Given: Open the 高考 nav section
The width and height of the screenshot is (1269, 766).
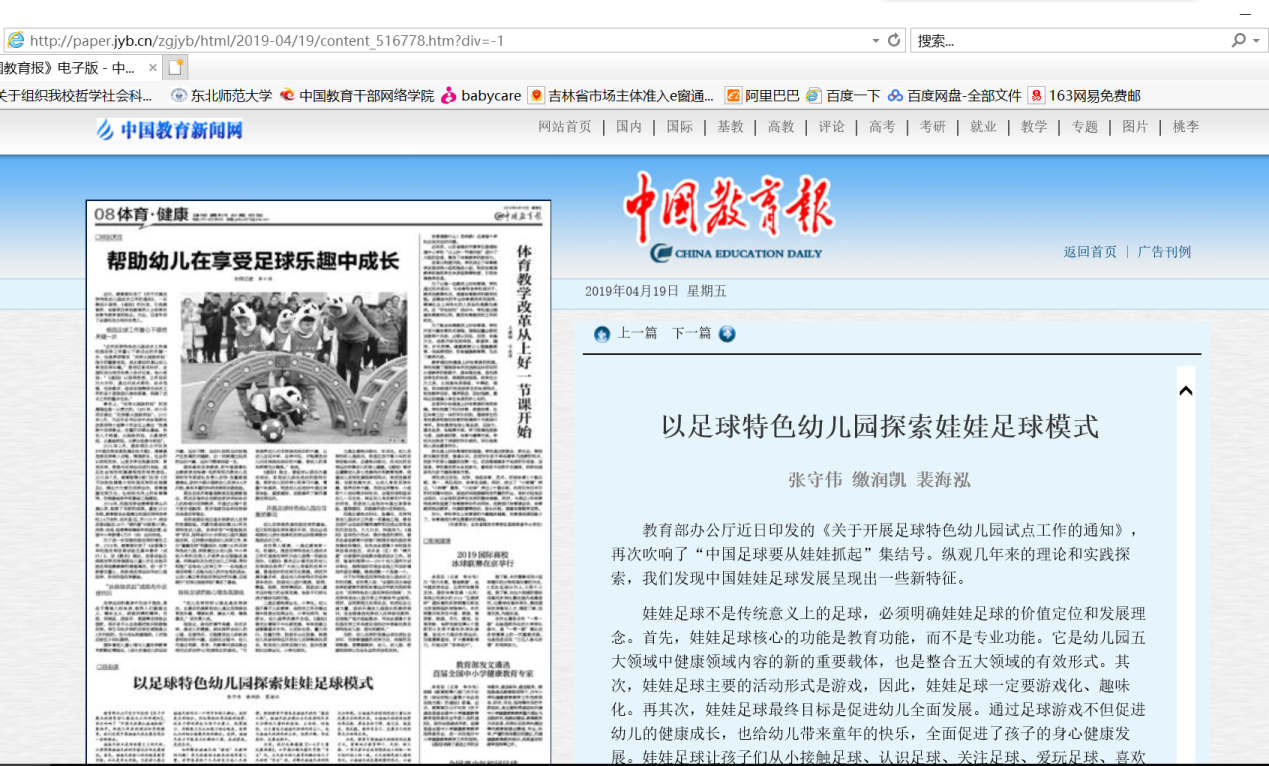Looking at the screenshot, I should pos(882,127).
